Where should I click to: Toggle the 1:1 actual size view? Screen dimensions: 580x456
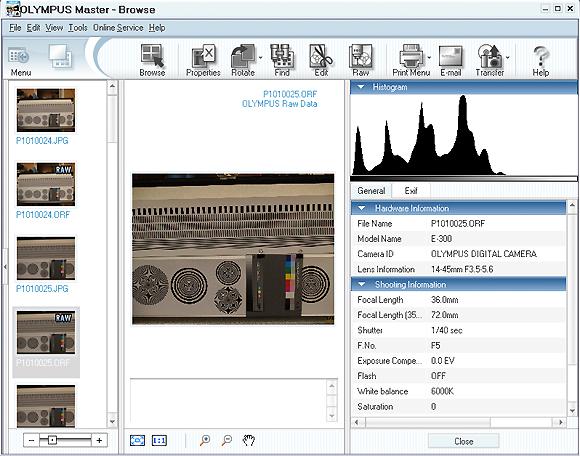click(159, 440)
